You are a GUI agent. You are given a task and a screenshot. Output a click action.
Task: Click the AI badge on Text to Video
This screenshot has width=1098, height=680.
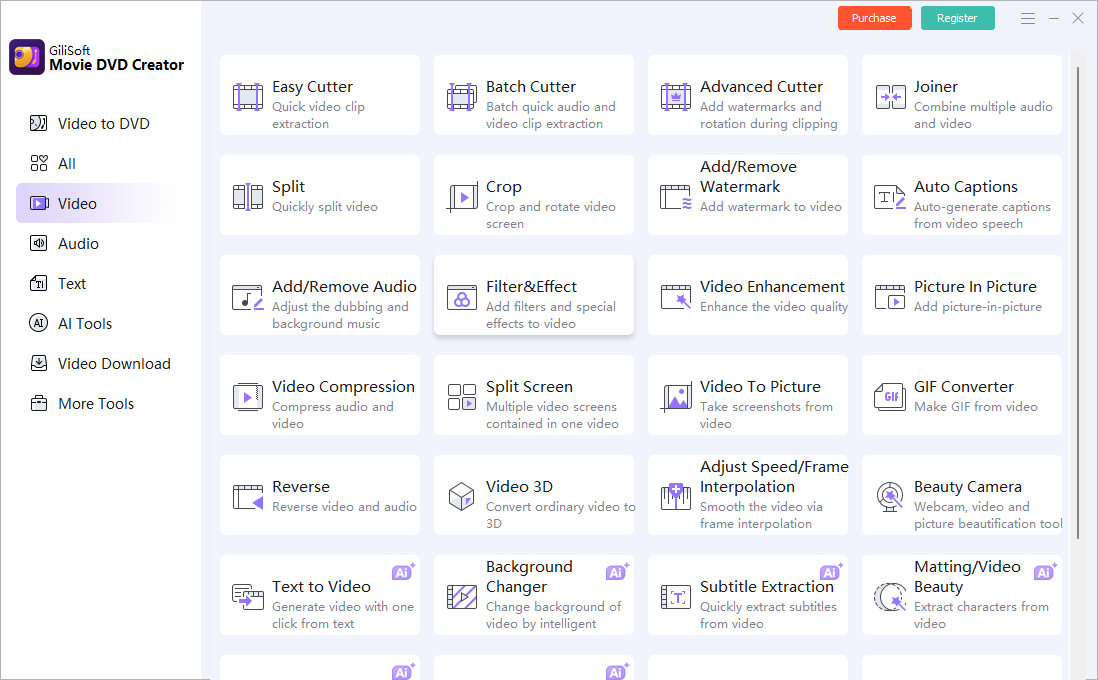click(403, 571)
